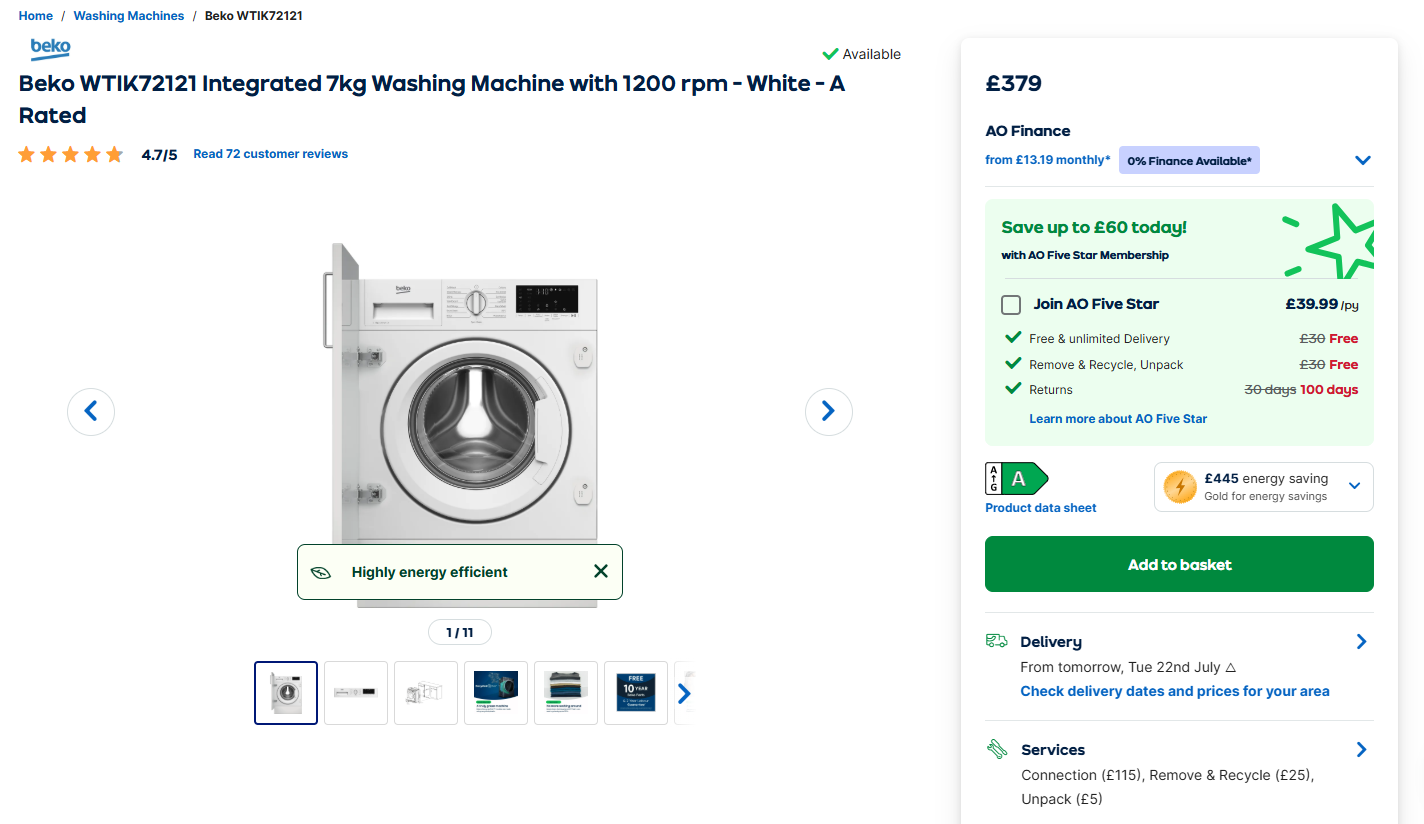The width and height of the screenshot is (1424, 824).
Task: Open the Product data sheet link
Action: pos(1040,508)
